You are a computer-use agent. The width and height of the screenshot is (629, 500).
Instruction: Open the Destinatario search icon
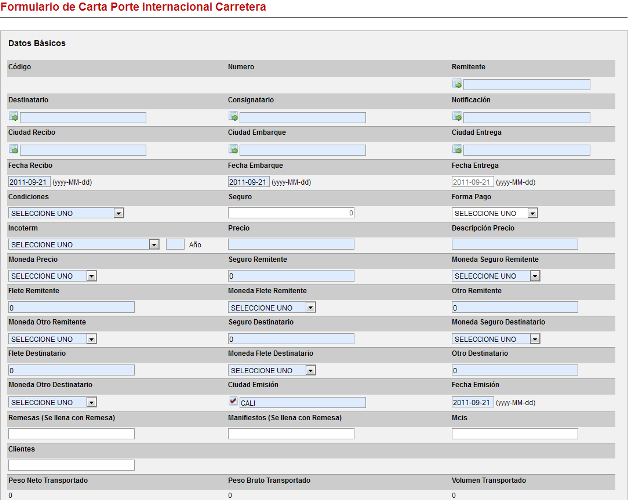tap(14, 118)
